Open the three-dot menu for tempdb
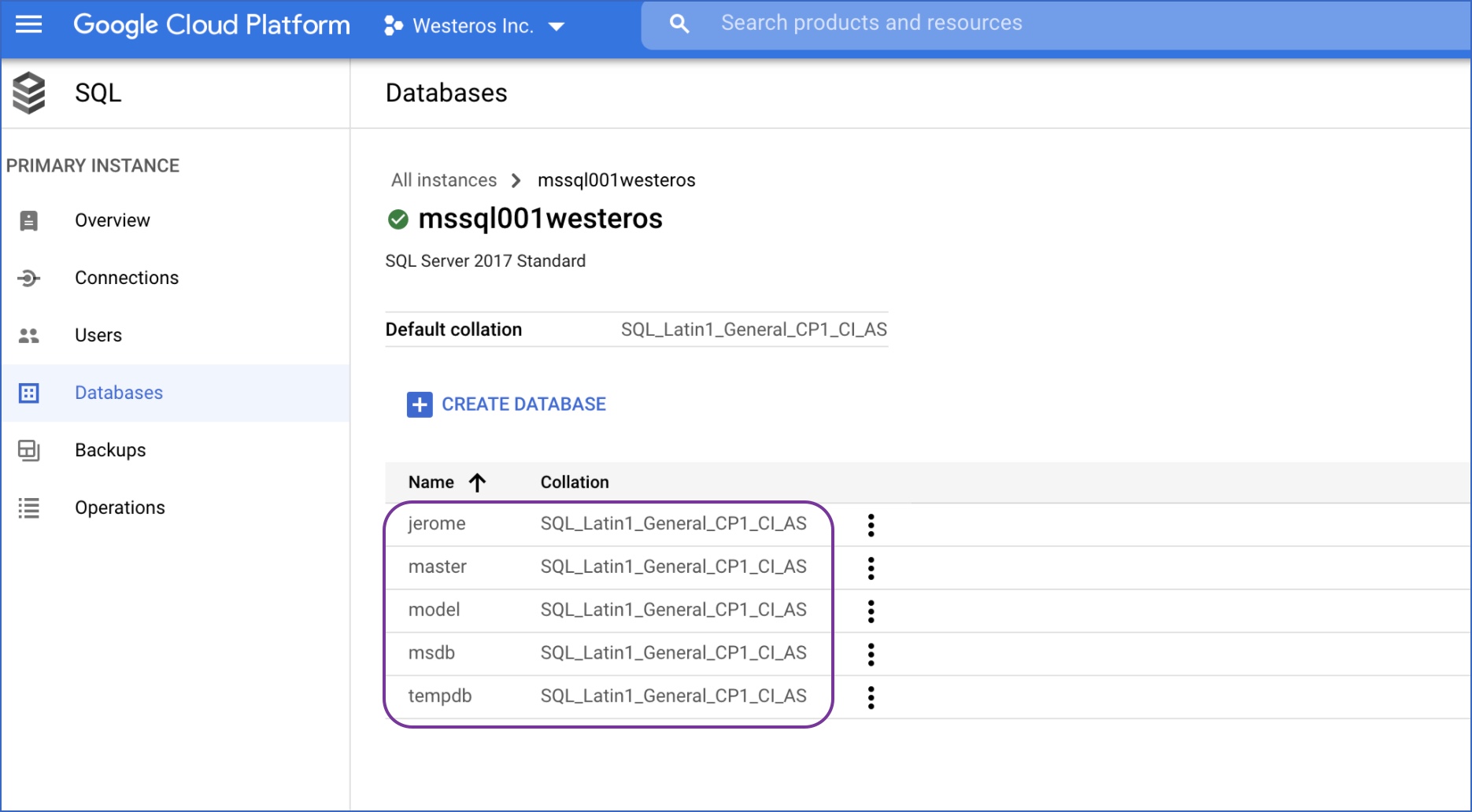The height and width of the screenshot is (812, 1472). (x=871, y=697)
